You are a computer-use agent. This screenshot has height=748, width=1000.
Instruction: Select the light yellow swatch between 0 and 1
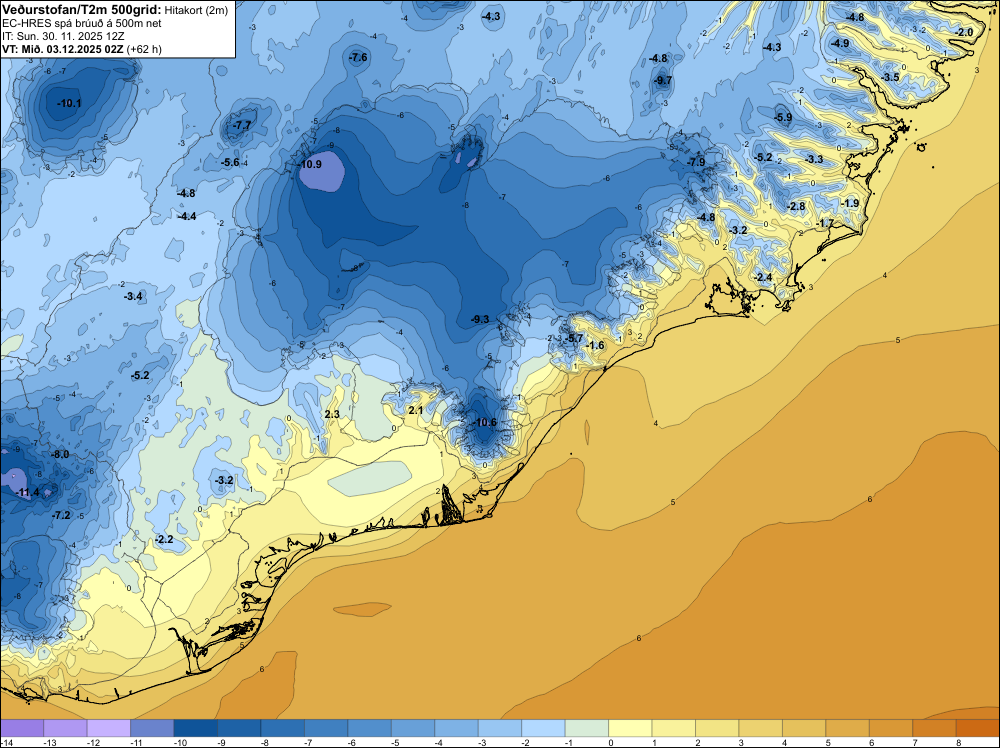click(x=630, y=728)
